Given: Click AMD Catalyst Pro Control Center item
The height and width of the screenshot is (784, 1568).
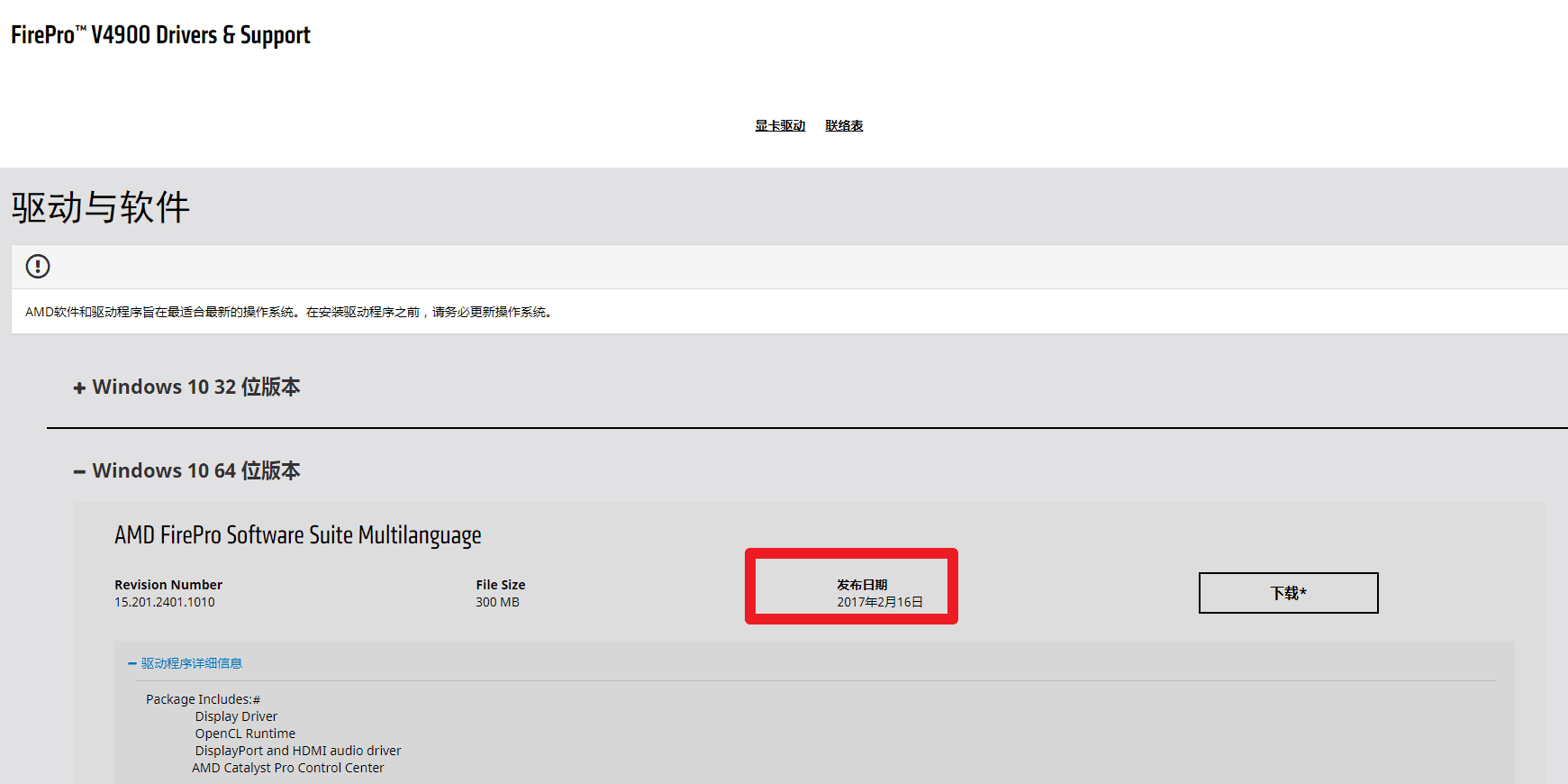Looking at the screenshot, I should pyautogui.click(x=288, y=768).
